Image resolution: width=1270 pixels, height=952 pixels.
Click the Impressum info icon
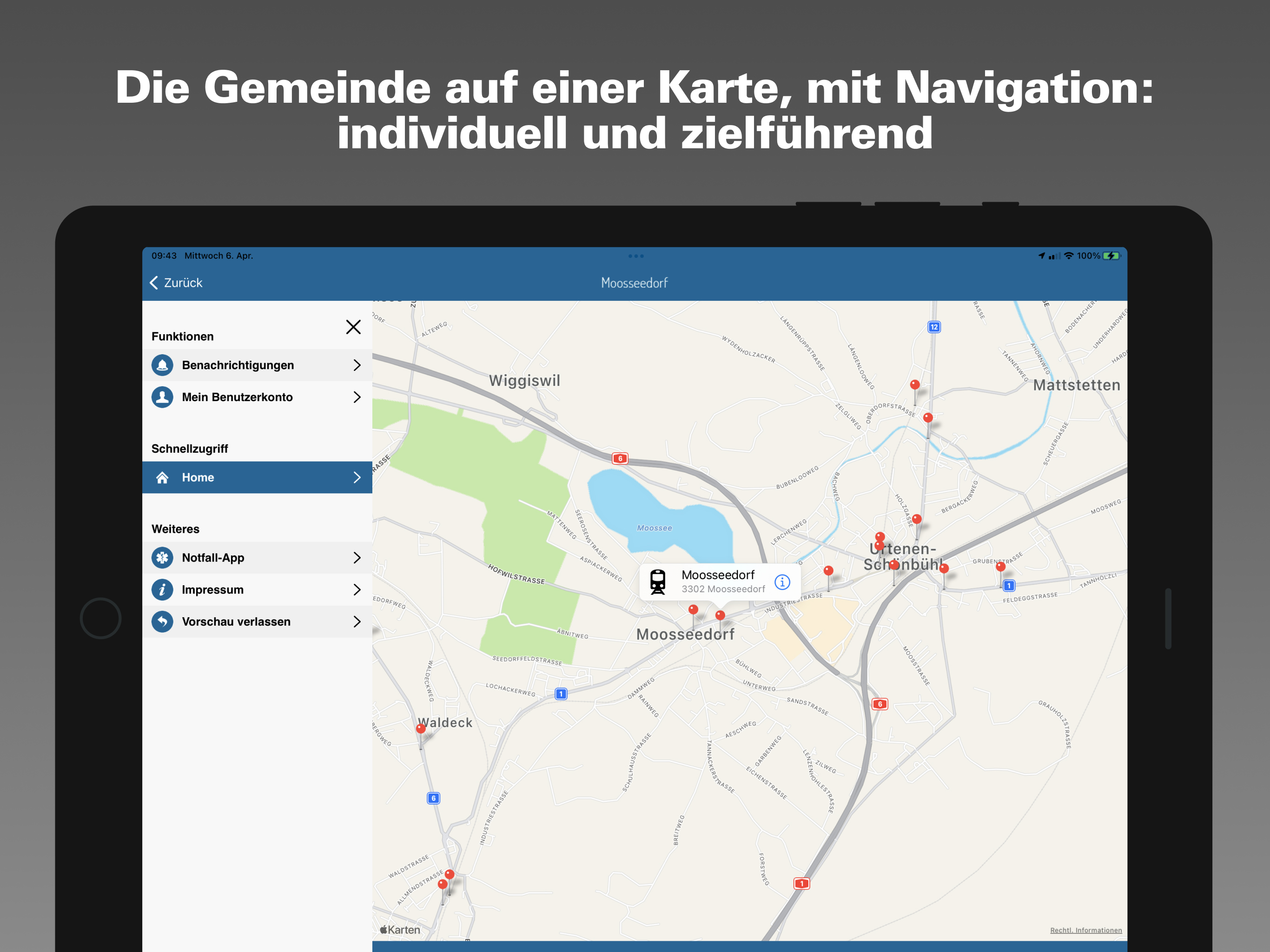(x=163, y=590)
